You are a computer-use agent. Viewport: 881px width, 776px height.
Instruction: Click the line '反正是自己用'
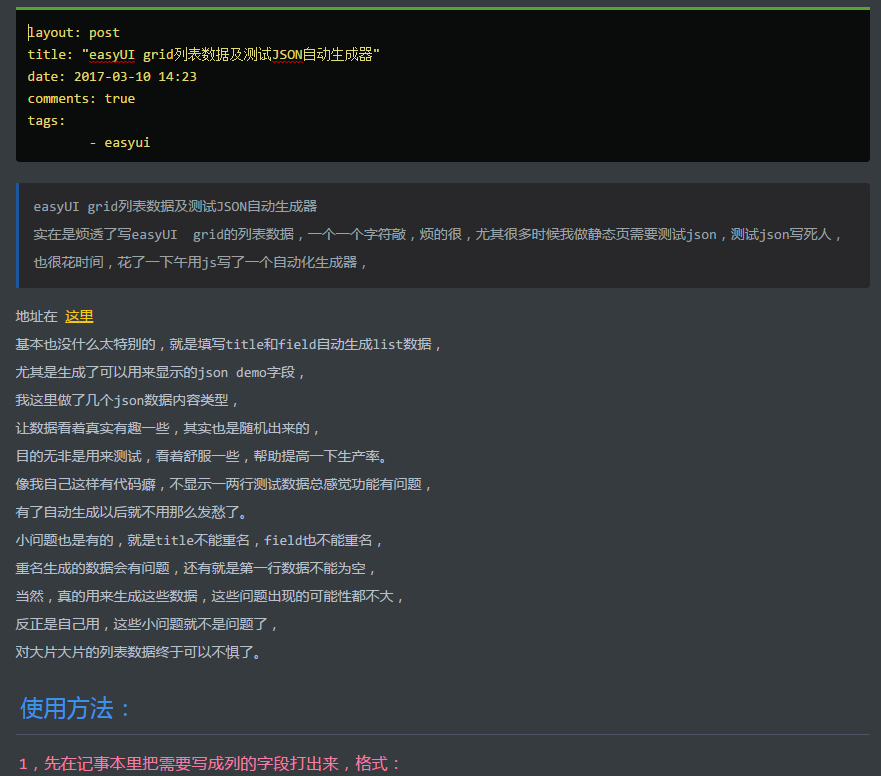(x=147, y=624)
